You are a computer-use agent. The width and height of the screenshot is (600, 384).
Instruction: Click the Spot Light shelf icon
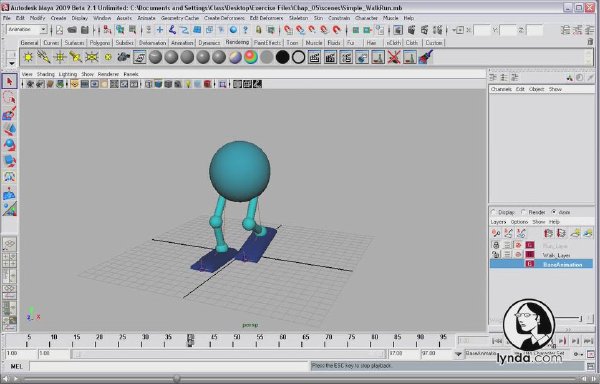(x=76, y=57)
